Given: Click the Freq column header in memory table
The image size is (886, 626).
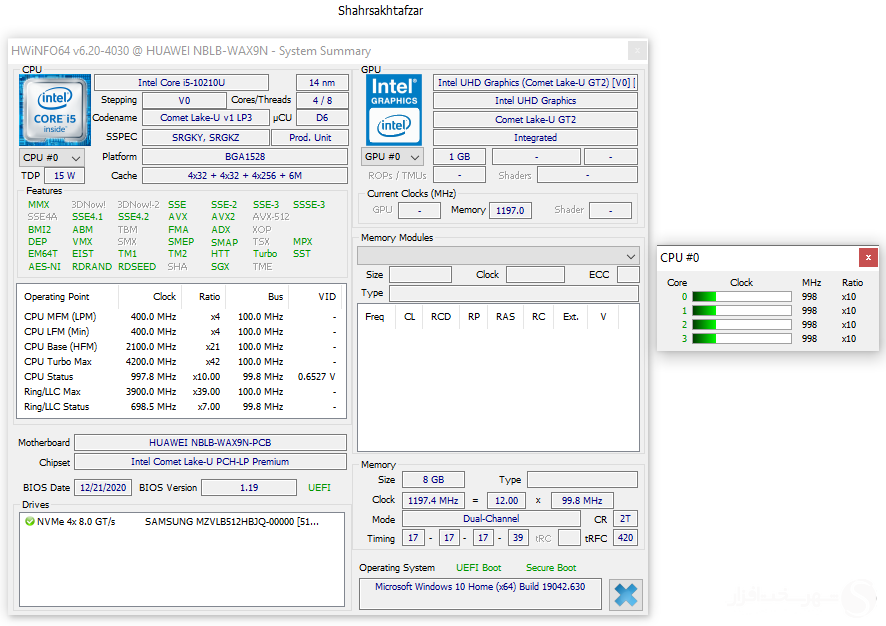Looking at the screenshot, I should click(x=376, y=317).
